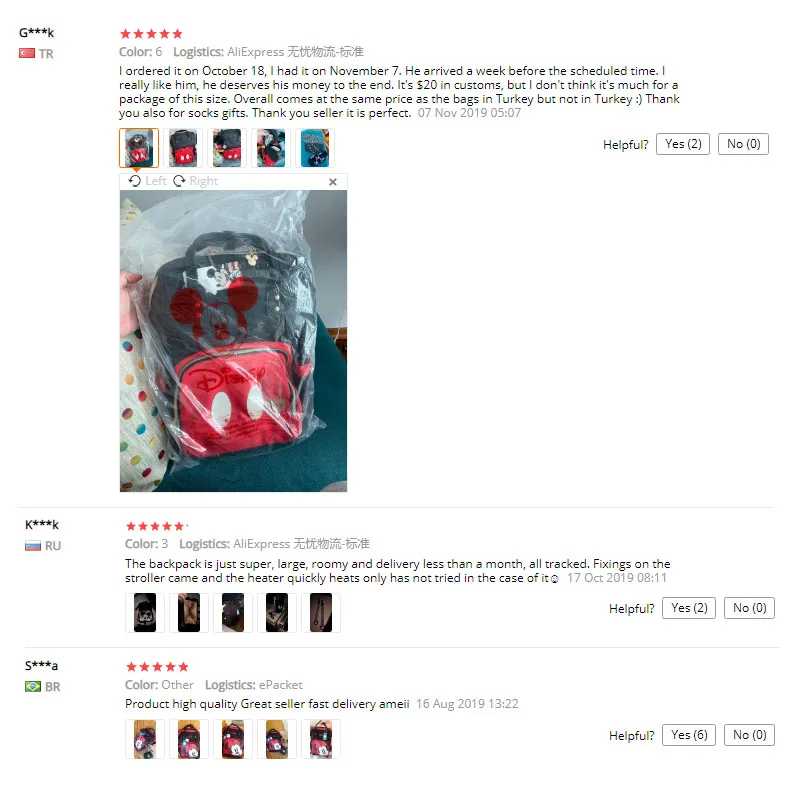Rotate the enlarged photo right
Viewport: 800px width, 800px height.
click(195, 181)
